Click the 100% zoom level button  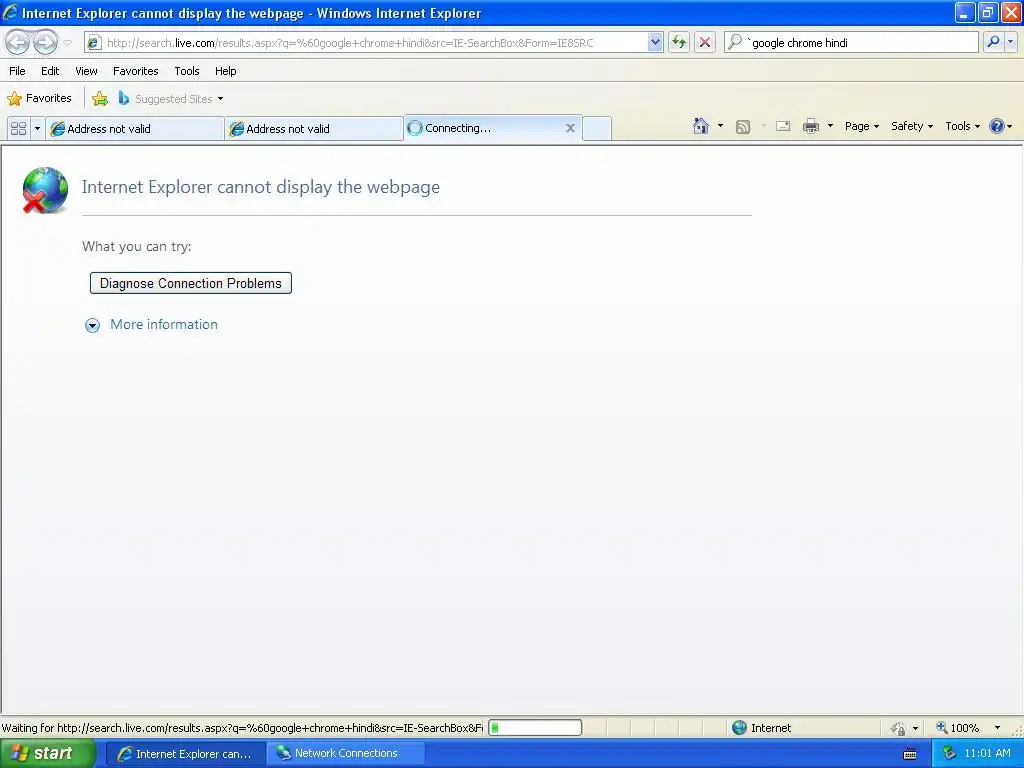957,728
